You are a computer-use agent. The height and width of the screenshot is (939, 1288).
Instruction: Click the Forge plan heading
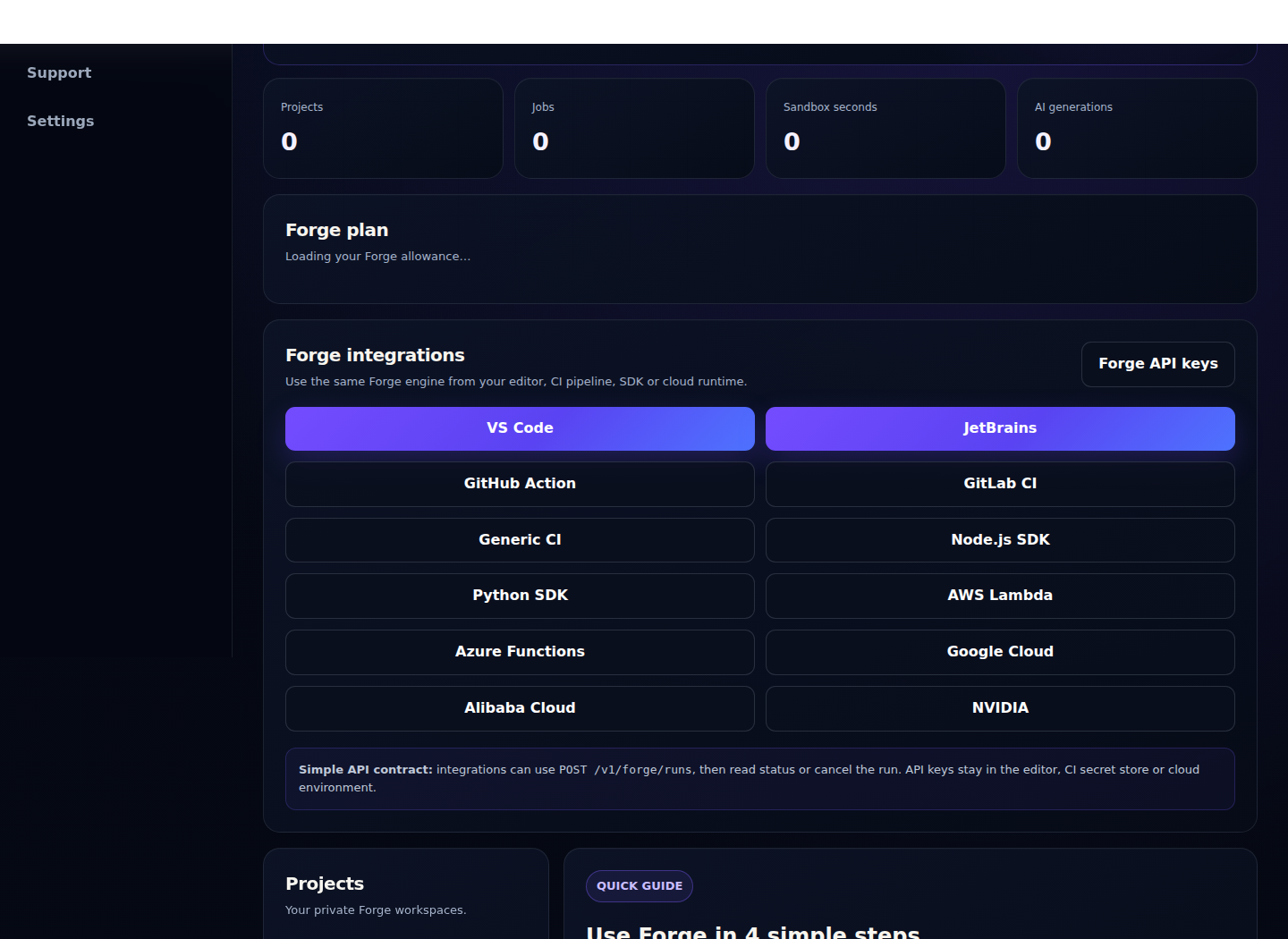[336, 230]
